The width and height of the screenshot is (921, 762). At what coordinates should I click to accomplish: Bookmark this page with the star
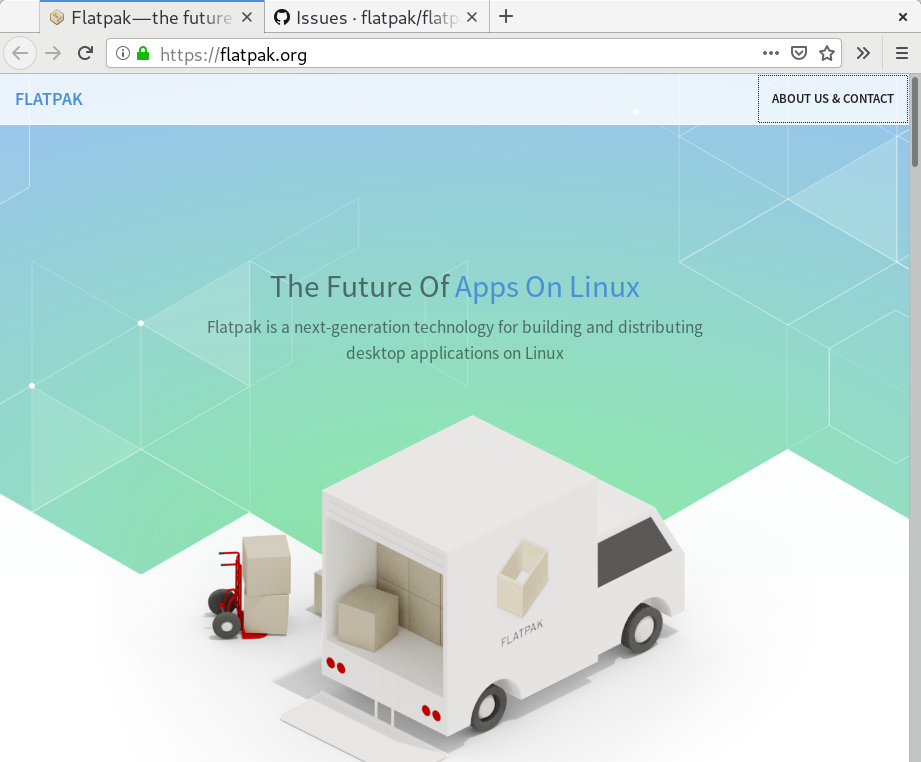click(x=827, y=53)
